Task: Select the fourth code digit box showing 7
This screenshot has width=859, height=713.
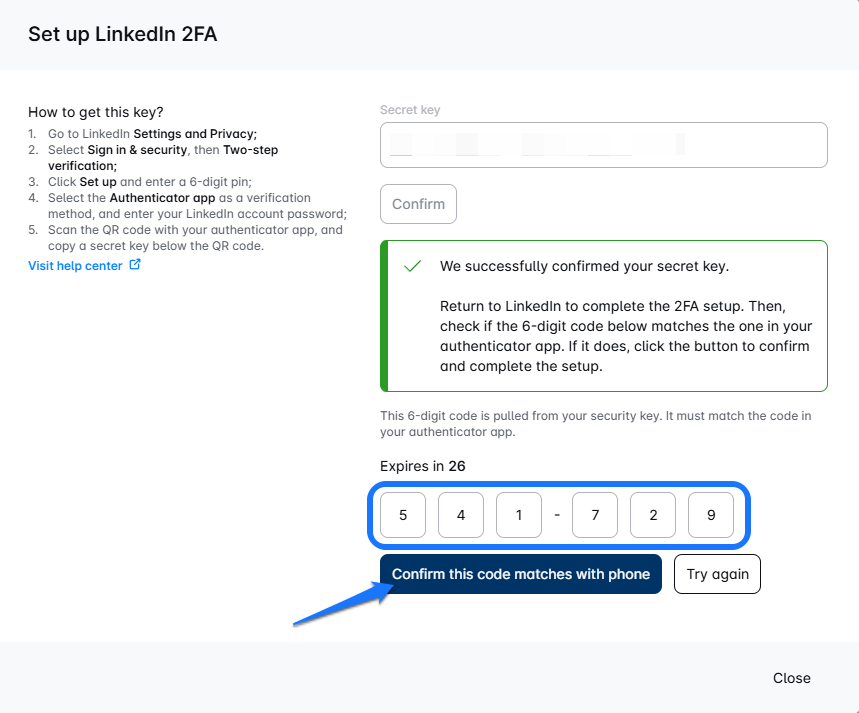Action: 595,516
